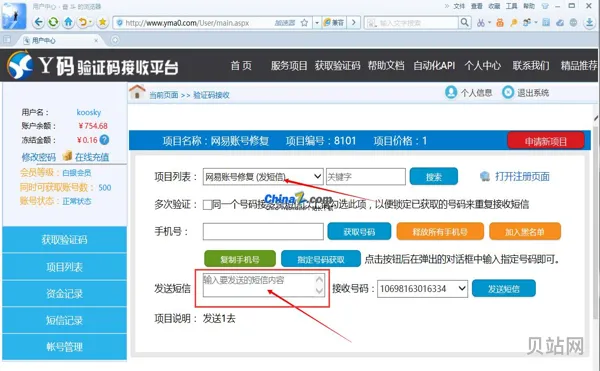Open the 服务项目 nav item
This screenshot has height=371, width=600.
click(x=289, y=65)
